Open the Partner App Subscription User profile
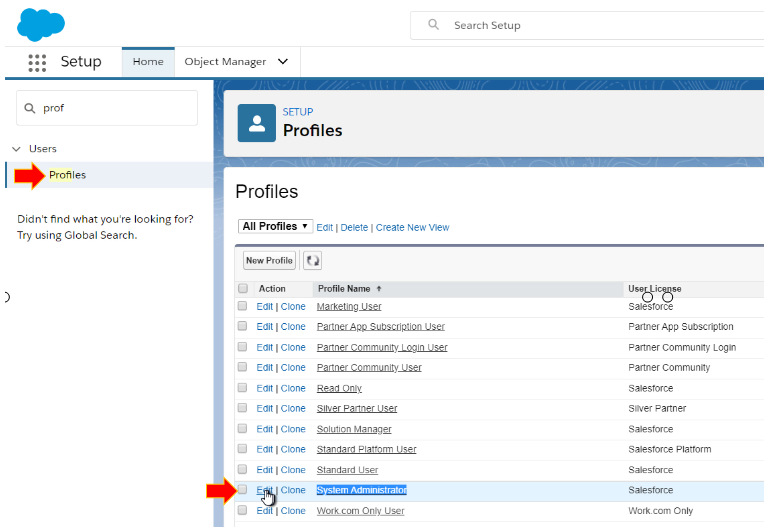774x527 pixels. pyautogui.click(x=381, y=327)
